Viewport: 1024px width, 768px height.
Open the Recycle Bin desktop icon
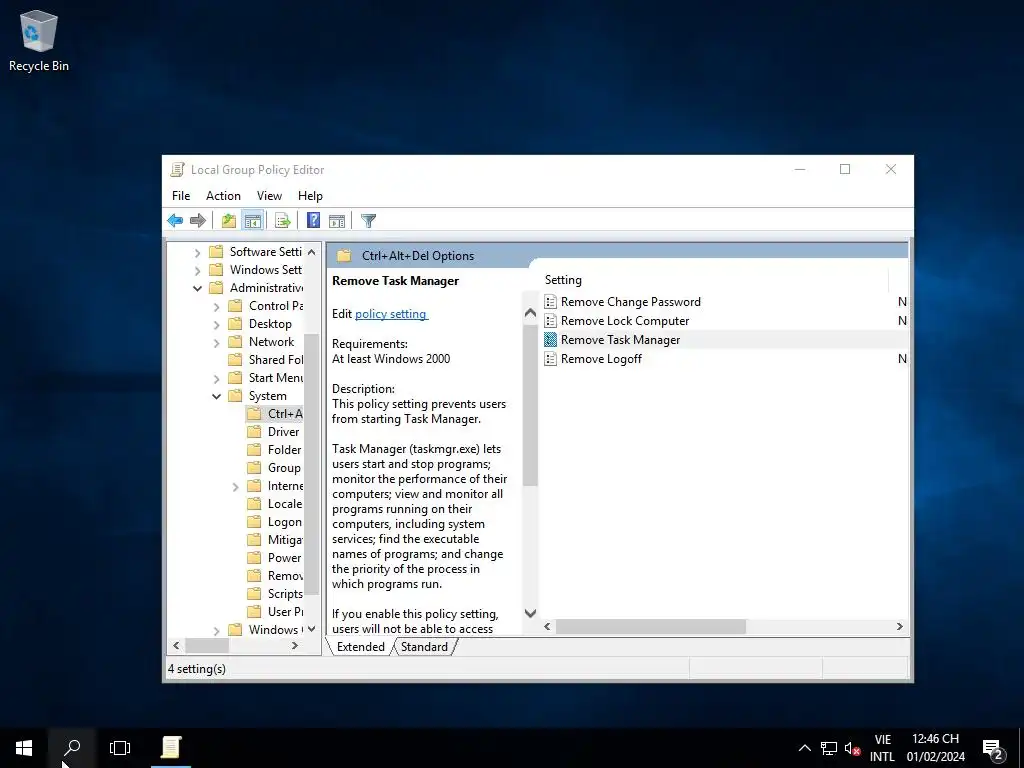click(x=39, y=40)
